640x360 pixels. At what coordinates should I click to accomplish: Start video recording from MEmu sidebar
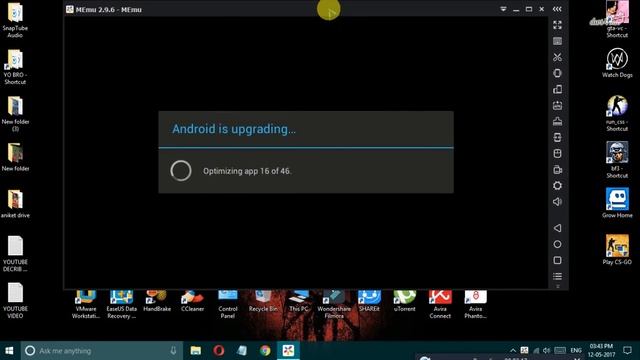557,169
